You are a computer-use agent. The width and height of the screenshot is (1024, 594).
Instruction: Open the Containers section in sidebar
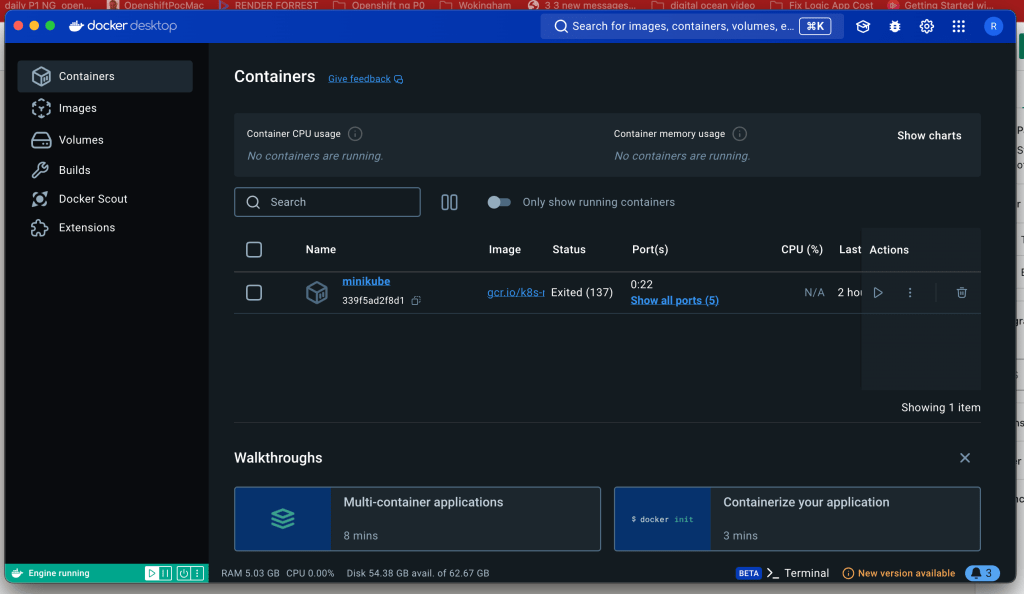pos(105,76)
